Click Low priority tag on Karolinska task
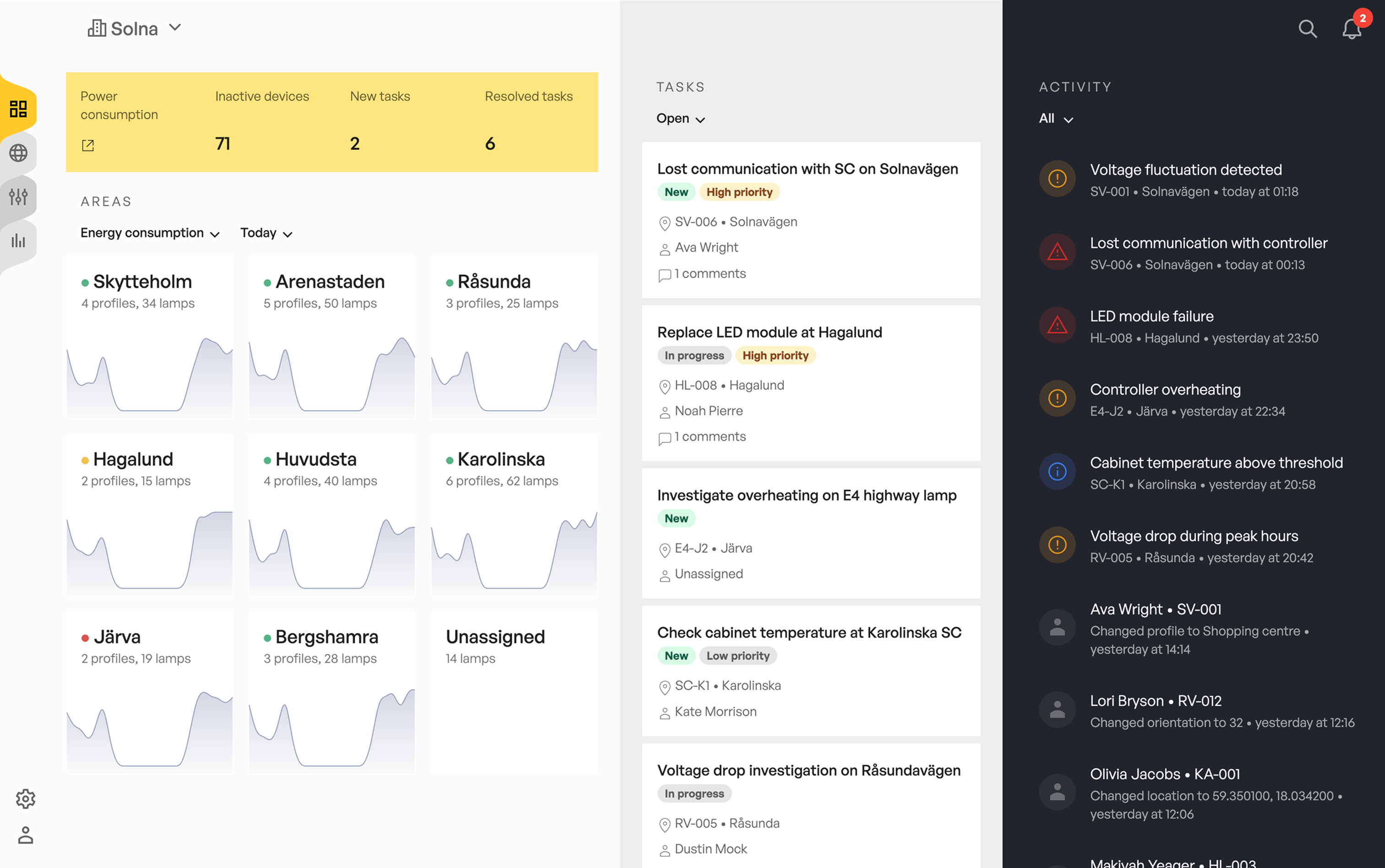This screenshot has width=1385, height=868. 738,656
